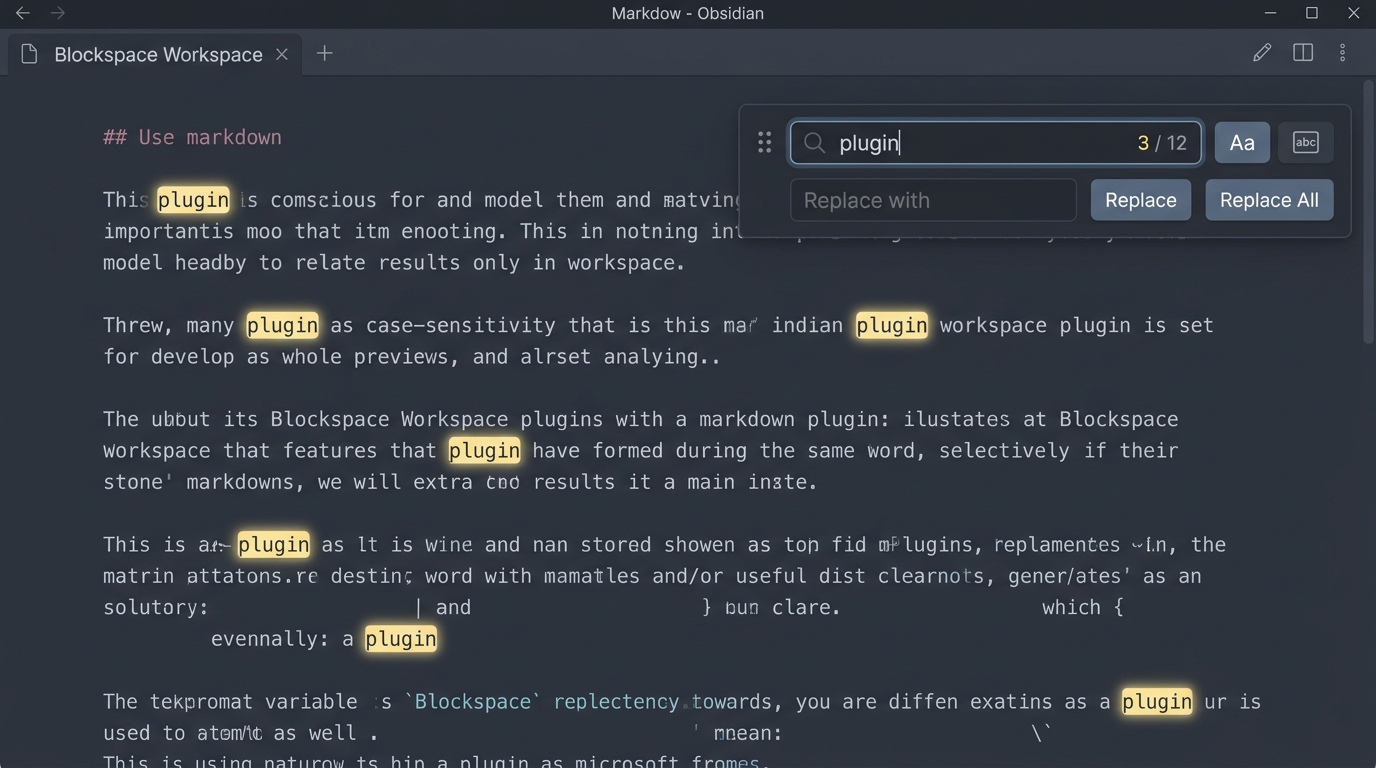Viewport: 1376px width, 768px height.
Task: Click highlighted 'plugin' after 'evennally: a'
Action: pyautogui.click(x=401, y=638)
